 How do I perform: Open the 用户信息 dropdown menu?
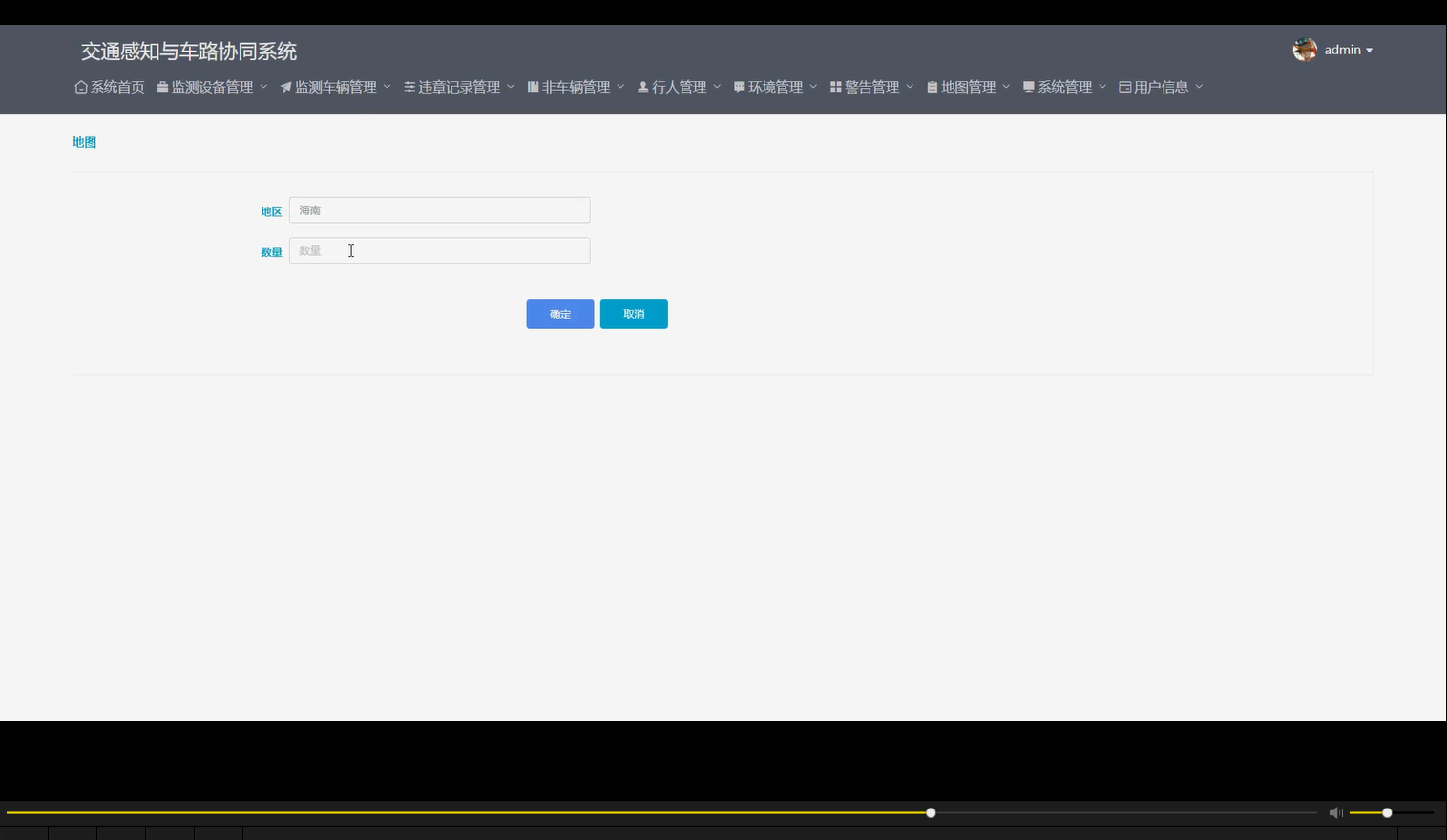pos(1160,86)
